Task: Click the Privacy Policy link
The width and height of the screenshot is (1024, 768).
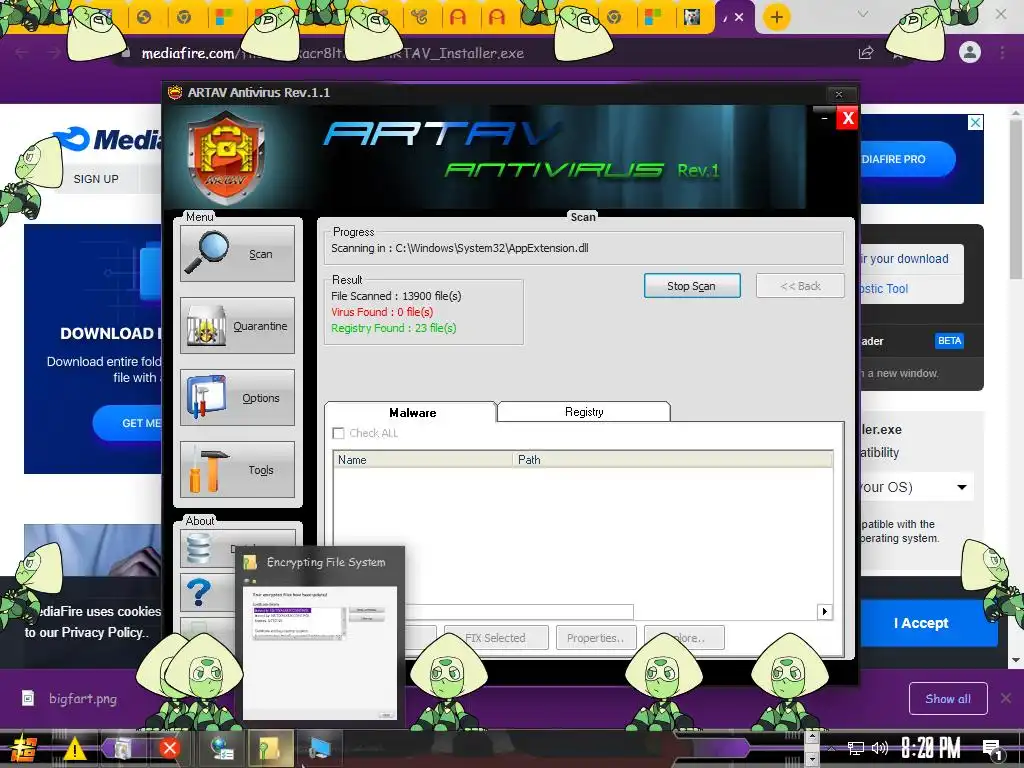Action: 101,633
